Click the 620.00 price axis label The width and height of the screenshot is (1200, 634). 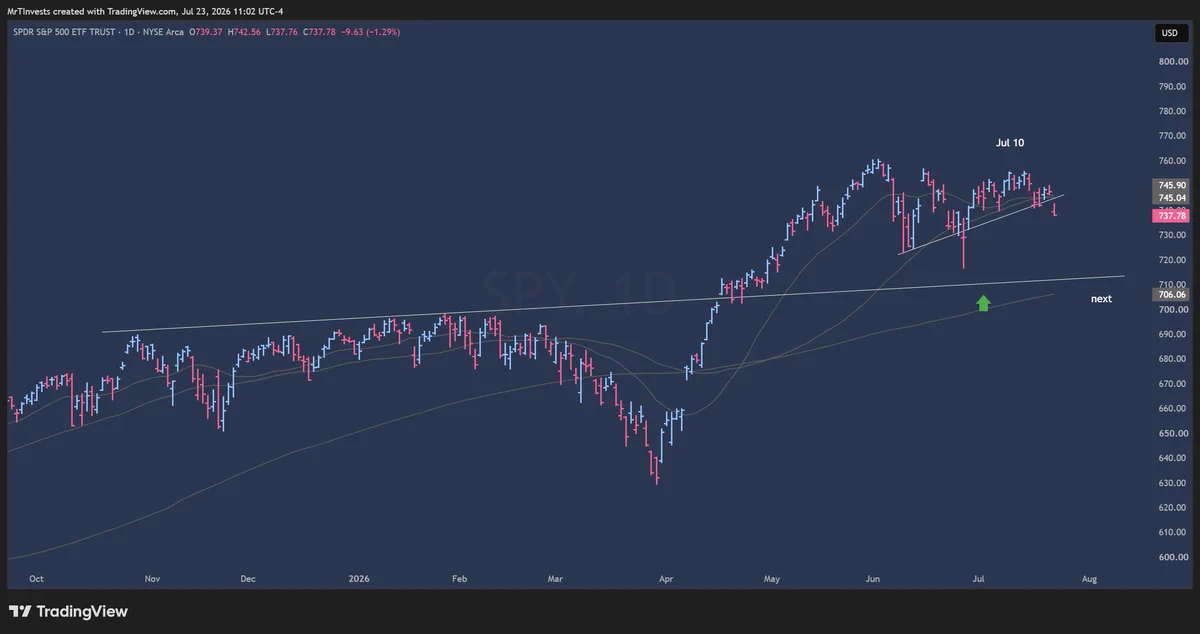[x=1173, y=508]
